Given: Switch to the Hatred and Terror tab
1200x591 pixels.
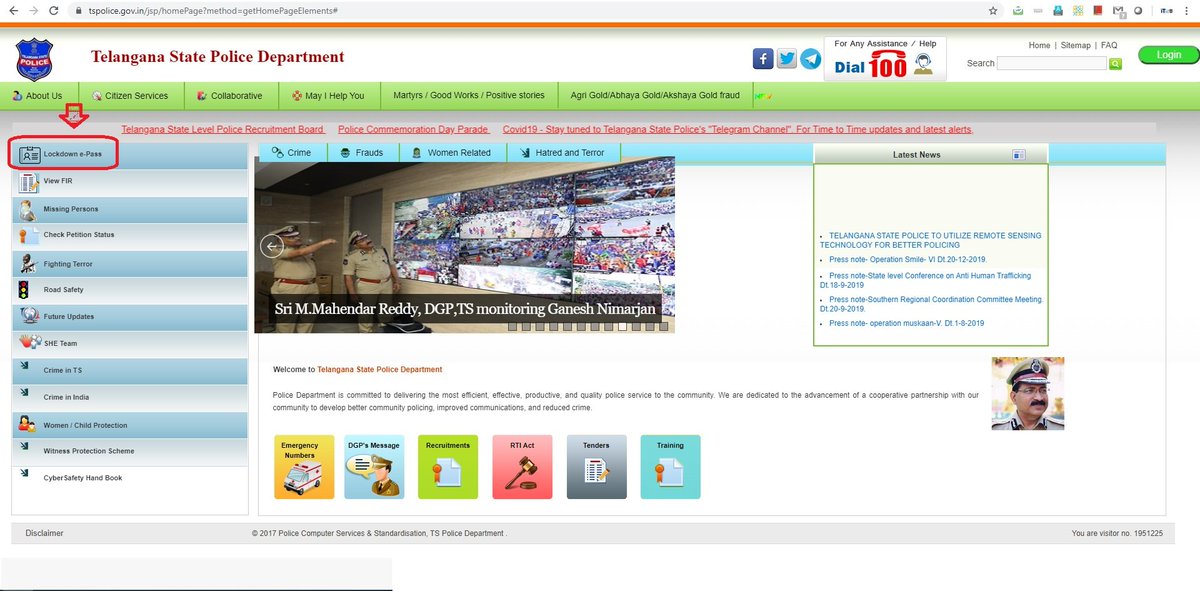Looking at the screenshot, I should coord(563,153).
